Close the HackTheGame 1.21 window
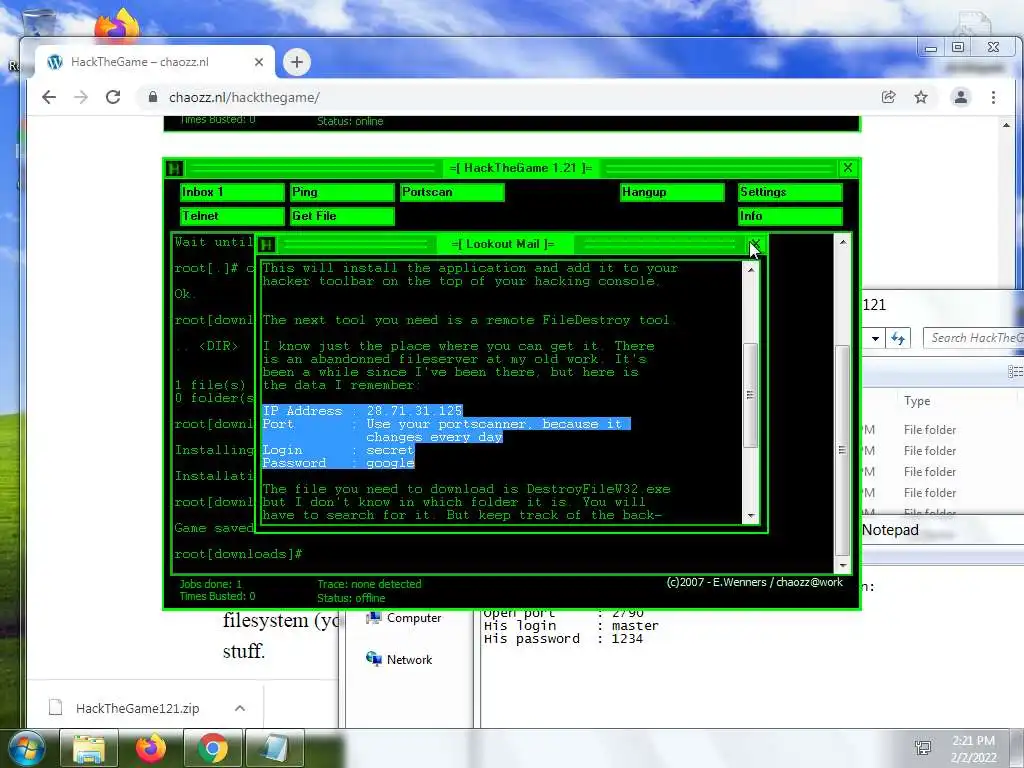 (848, 168)
